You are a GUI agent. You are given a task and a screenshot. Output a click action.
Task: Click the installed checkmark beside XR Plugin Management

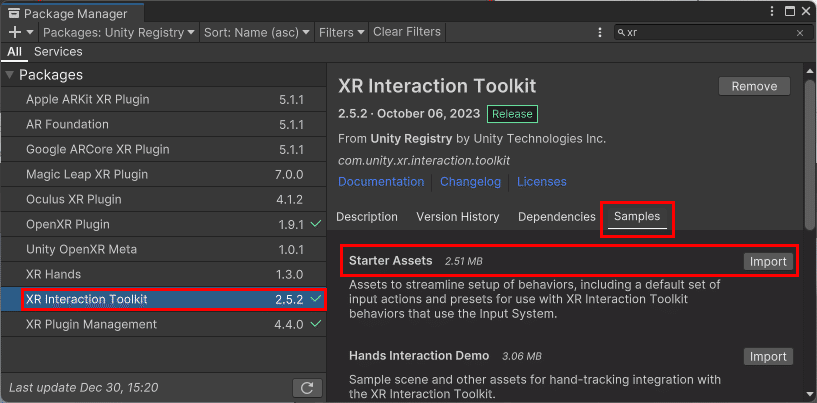click(x=316, y=324)
